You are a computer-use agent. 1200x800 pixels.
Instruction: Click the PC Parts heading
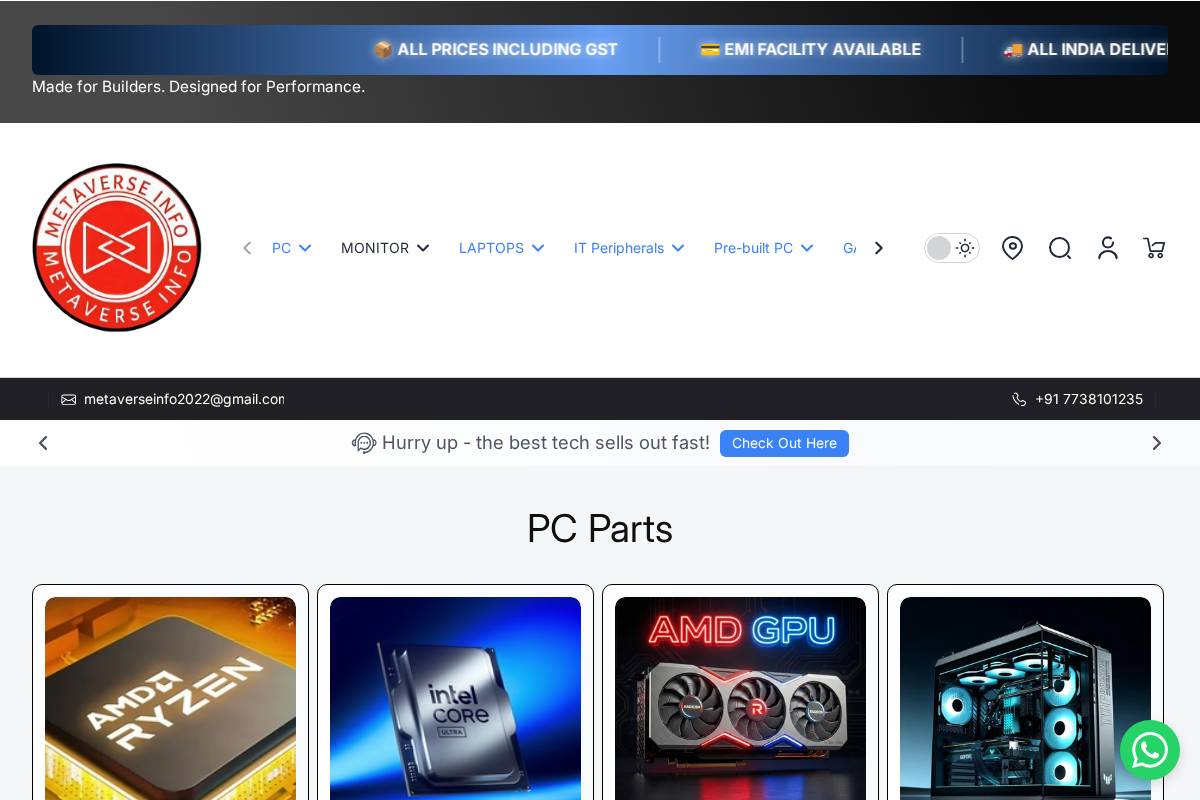600,528
